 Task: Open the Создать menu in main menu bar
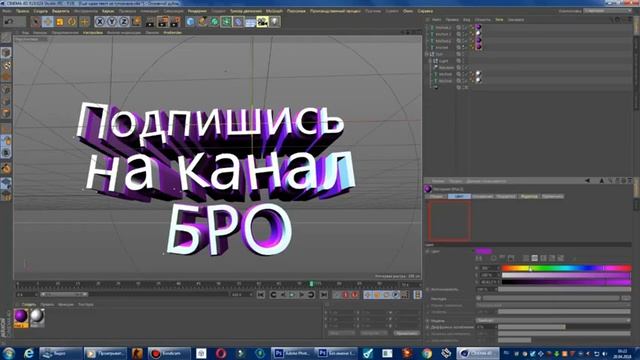[40, 11]
